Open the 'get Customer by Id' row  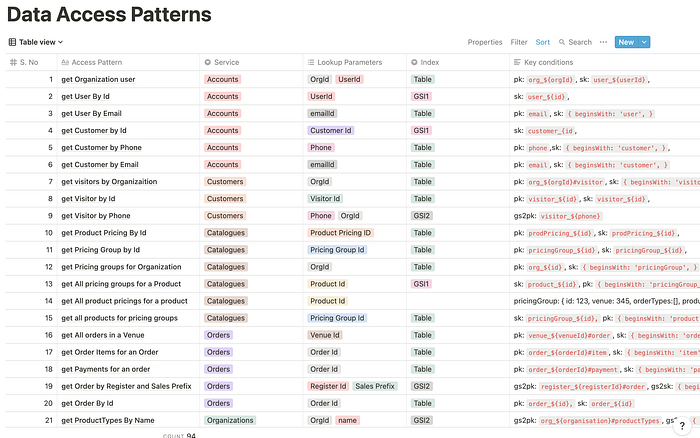point(94,130)
